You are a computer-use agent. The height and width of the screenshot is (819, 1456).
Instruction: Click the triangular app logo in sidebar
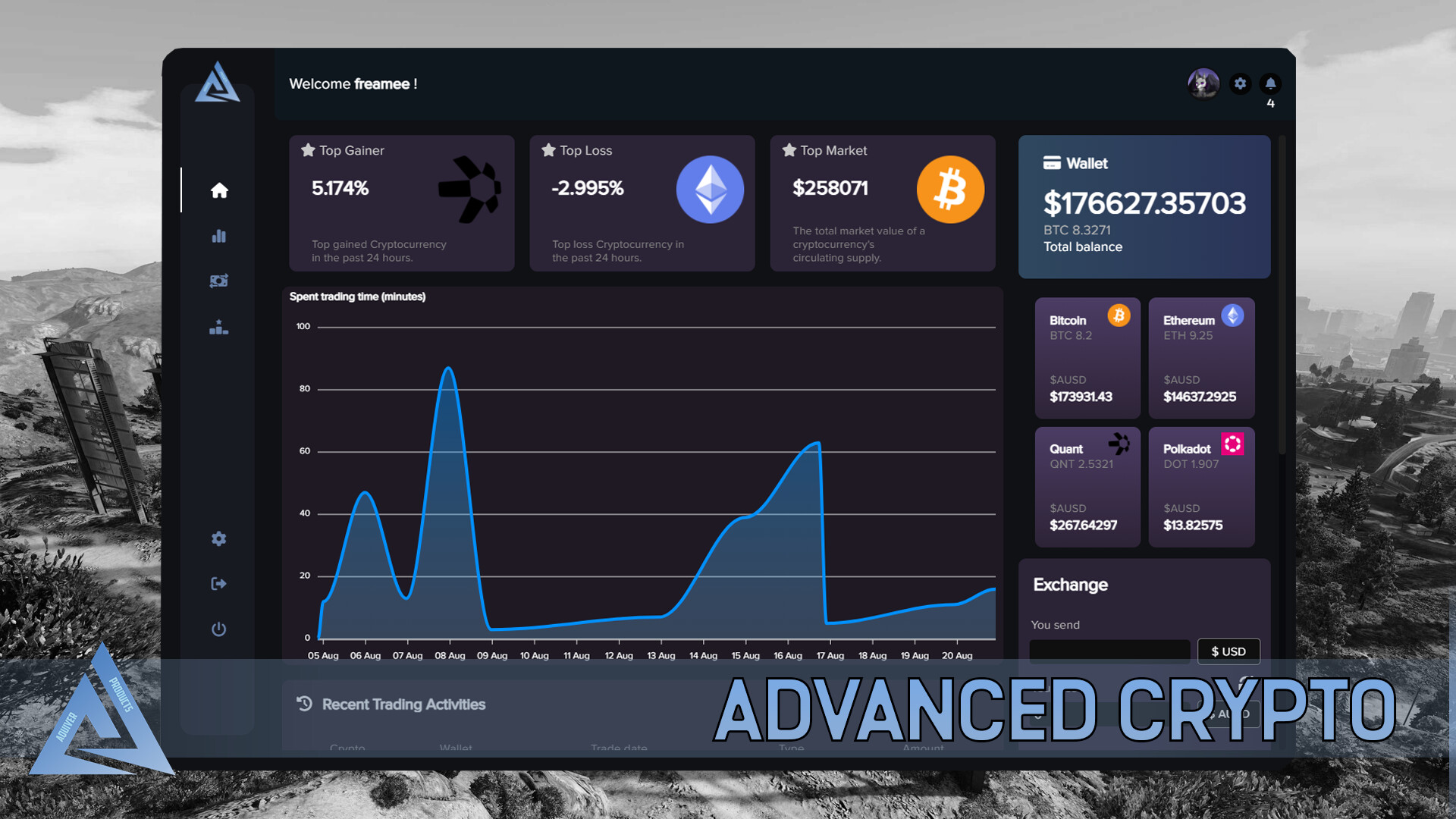pyautogui.click(x=218, y=82)
